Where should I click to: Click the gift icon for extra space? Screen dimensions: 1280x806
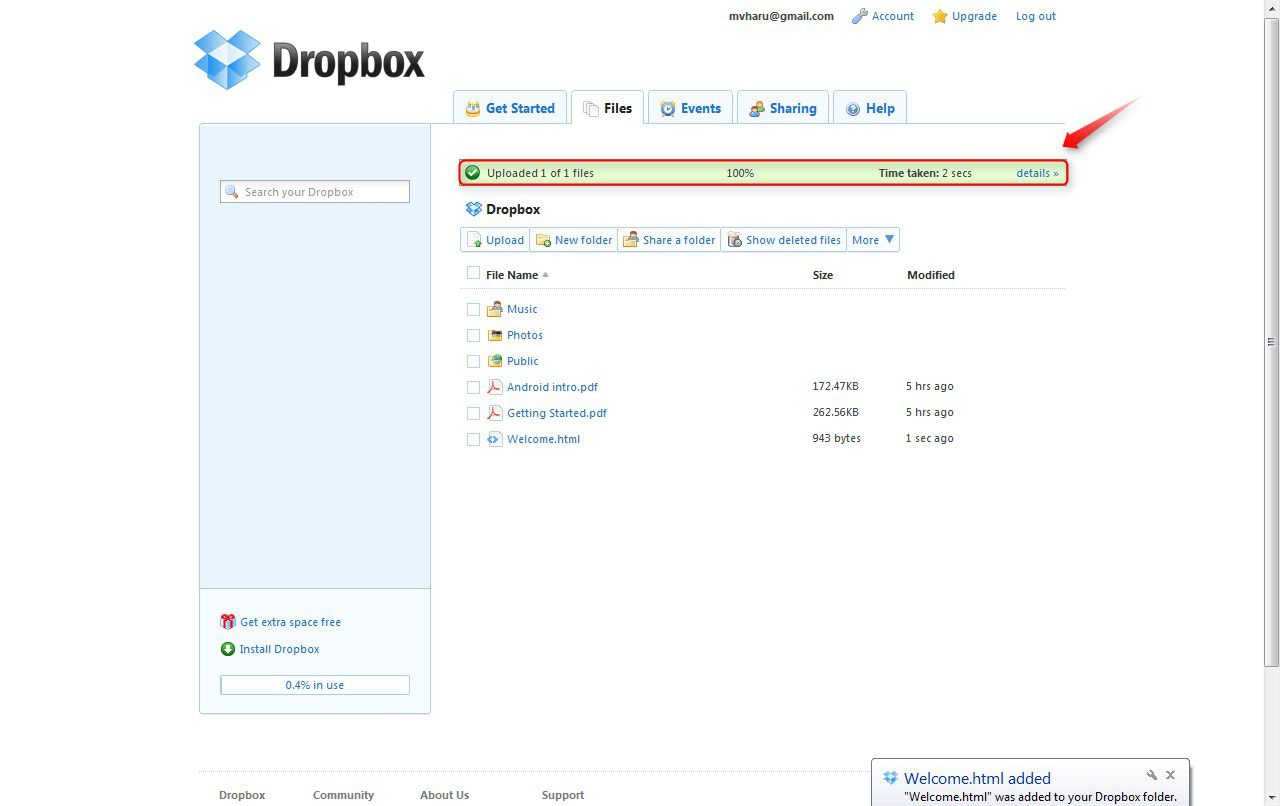(228, 622)
